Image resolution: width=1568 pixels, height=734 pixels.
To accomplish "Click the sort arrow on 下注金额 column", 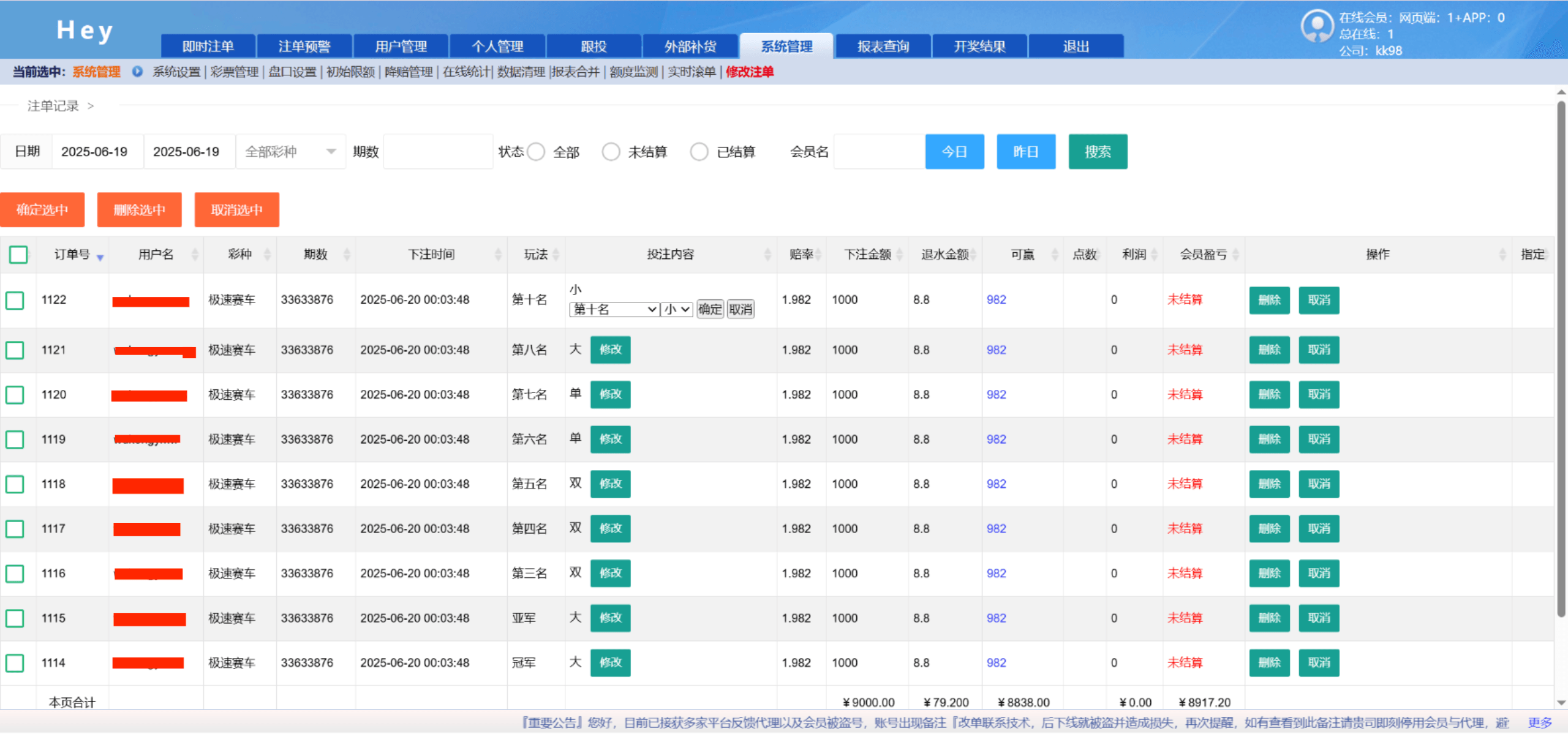I will 898,254.
